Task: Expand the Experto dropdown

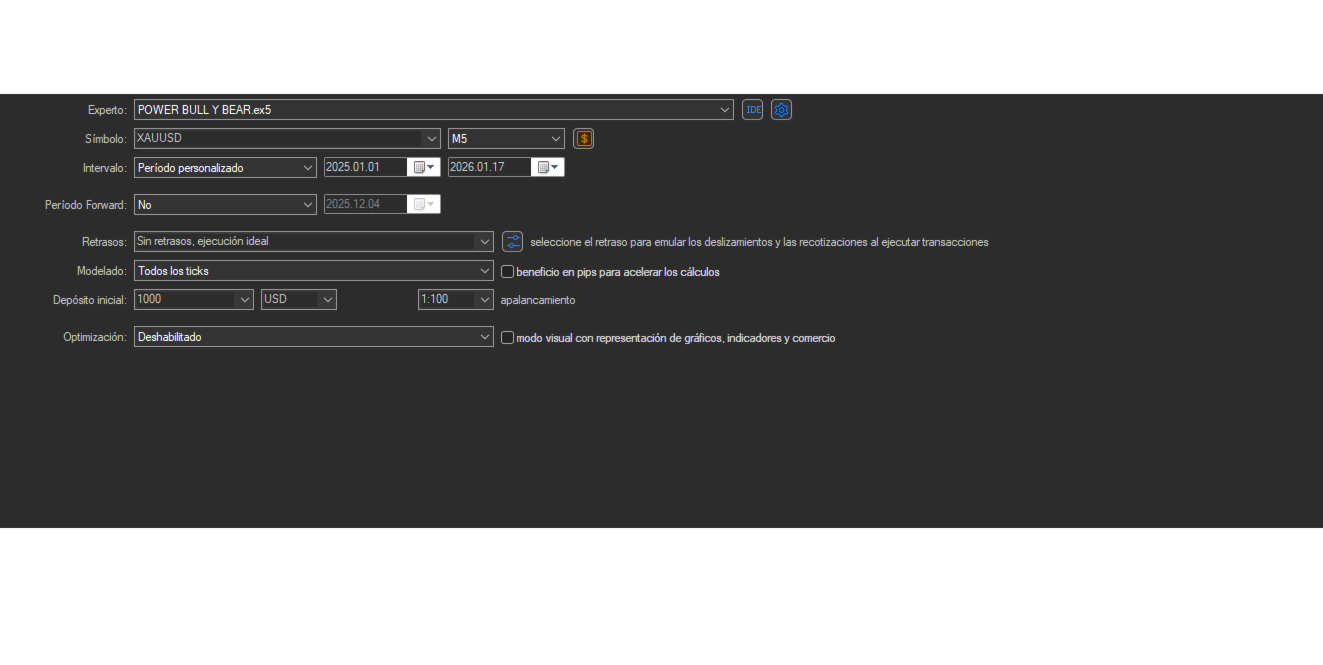Action: (x=726, y=110)
